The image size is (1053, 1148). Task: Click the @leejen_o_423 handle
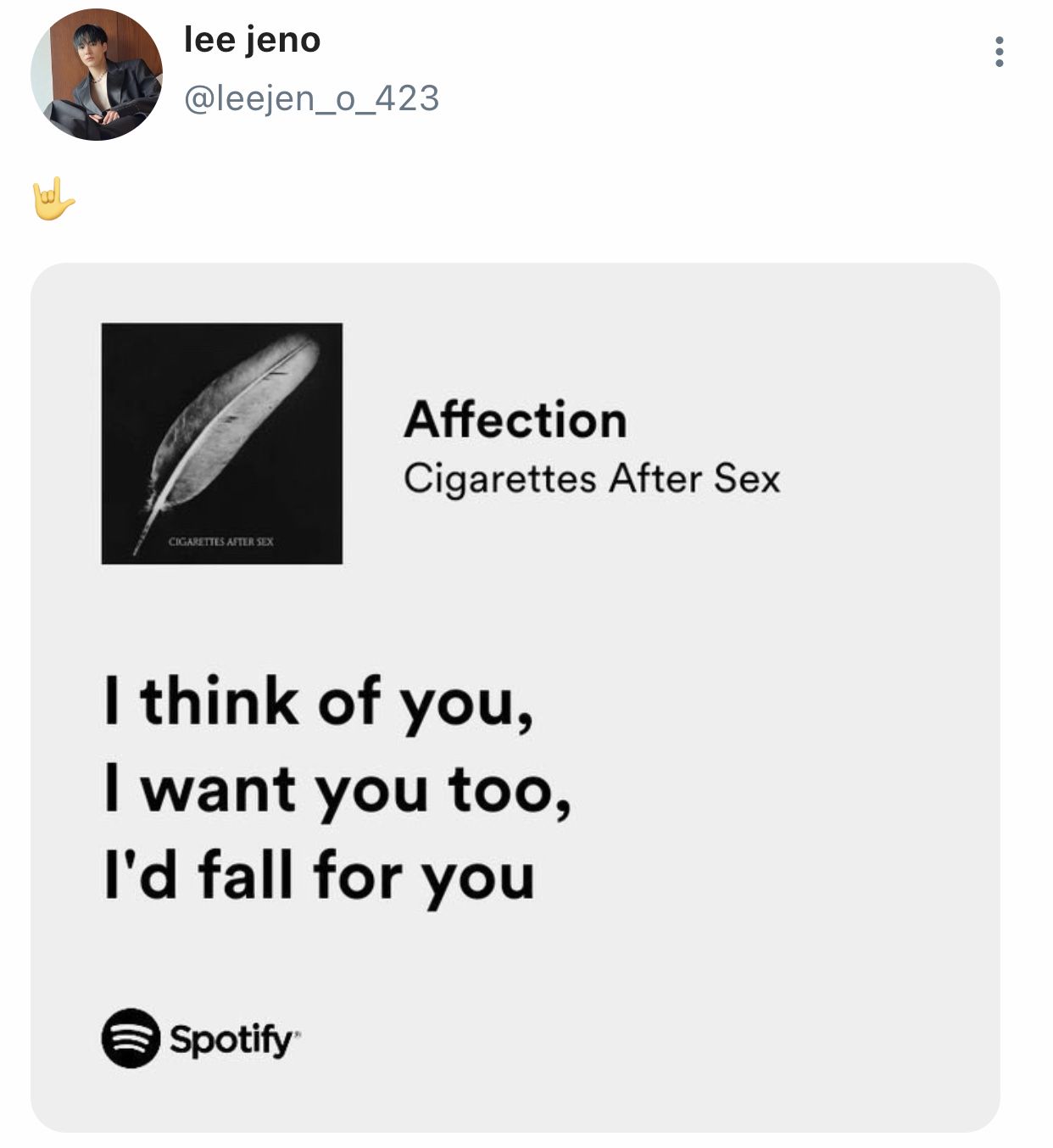(311, 98)
